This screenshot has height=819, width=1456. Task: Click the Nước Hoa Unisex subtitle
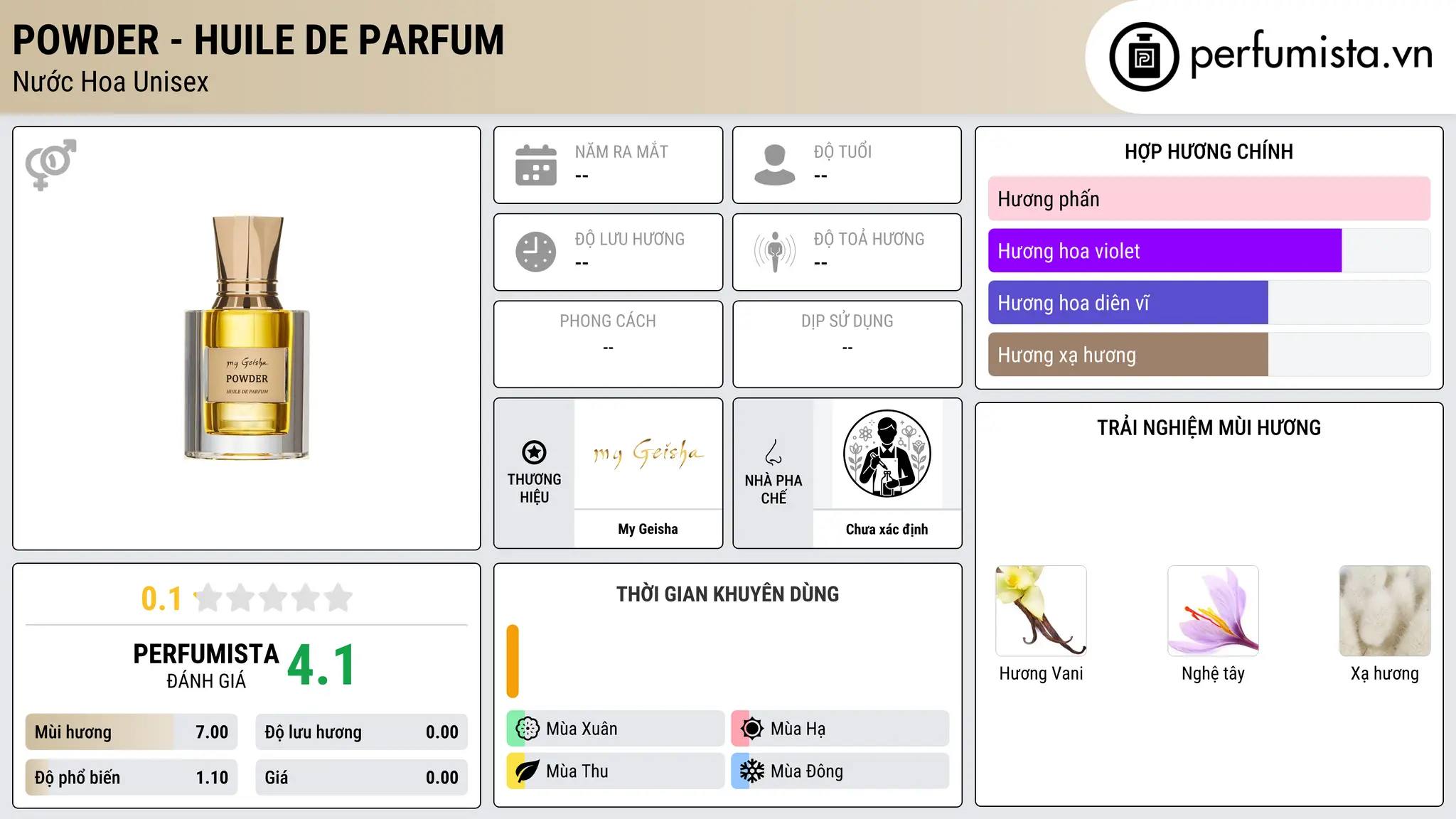coord(111,82)
